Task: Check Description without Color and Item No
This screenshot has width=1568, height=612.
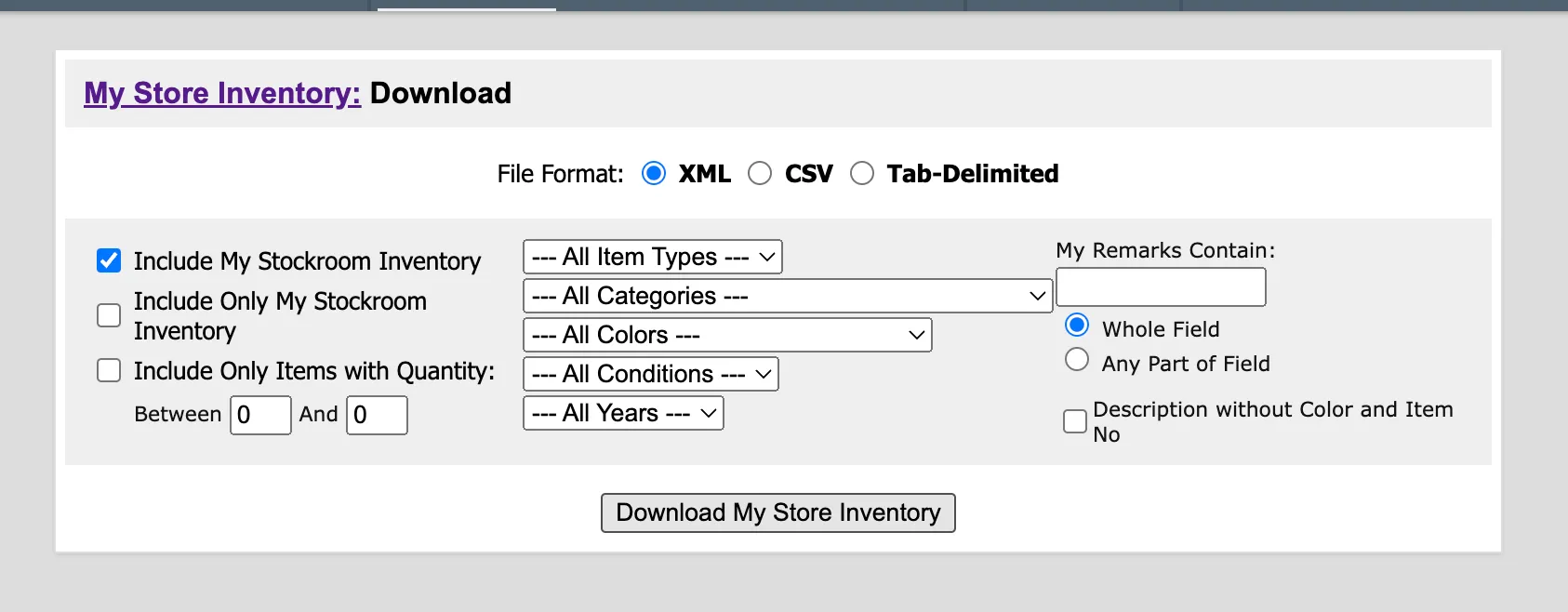Action: click(x=1075, y=421)
